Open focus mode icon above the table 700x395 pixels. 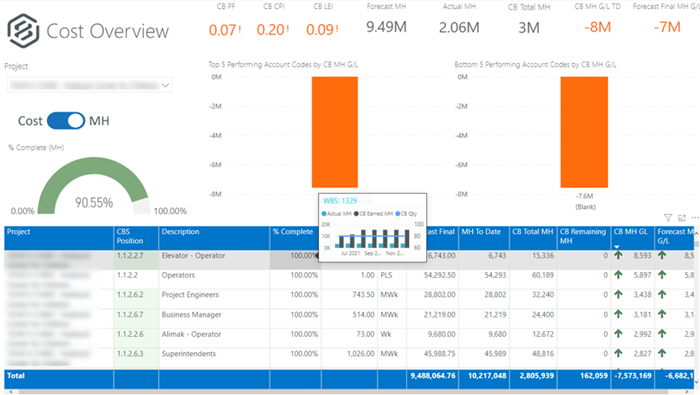[682, 218]
